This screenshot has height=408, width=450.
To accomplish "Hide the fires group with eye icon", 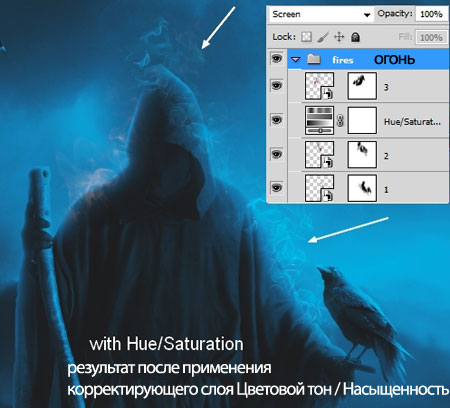I will pyautogui.click(x=276, y=59).
